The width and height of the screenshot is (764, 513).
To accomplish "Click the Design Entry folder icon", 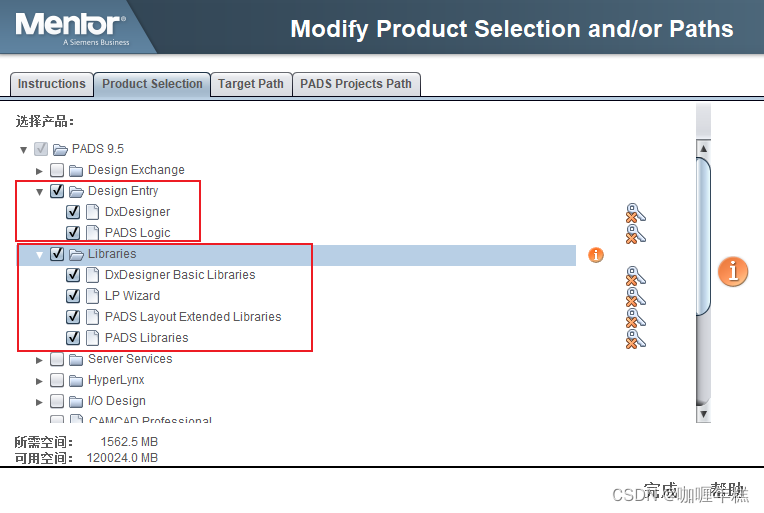I will pos(76,191).
